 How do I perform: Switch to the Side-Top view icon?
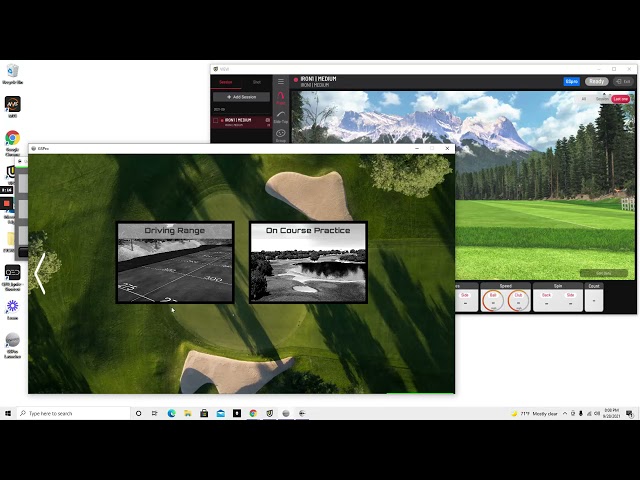(281, 117)
